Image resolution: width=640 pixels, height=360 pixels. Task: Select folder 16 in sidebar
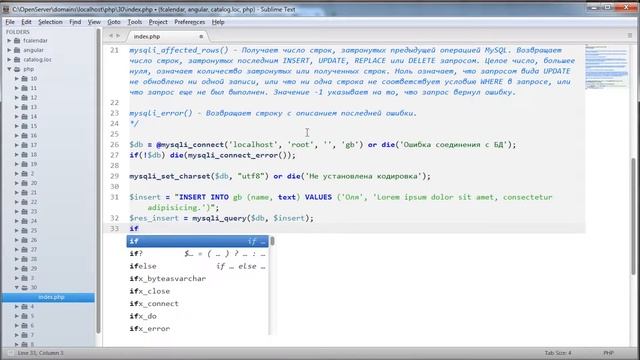33,136
